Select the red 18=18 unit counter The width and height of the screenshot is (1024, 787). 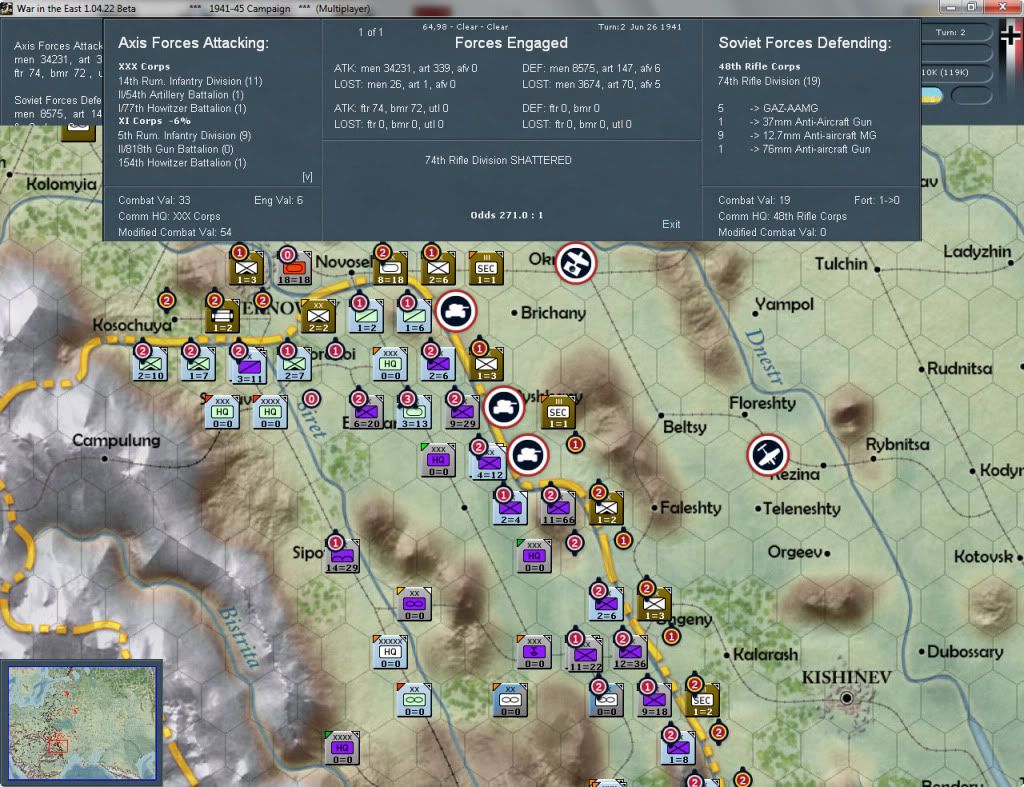(x=294, y=270)
